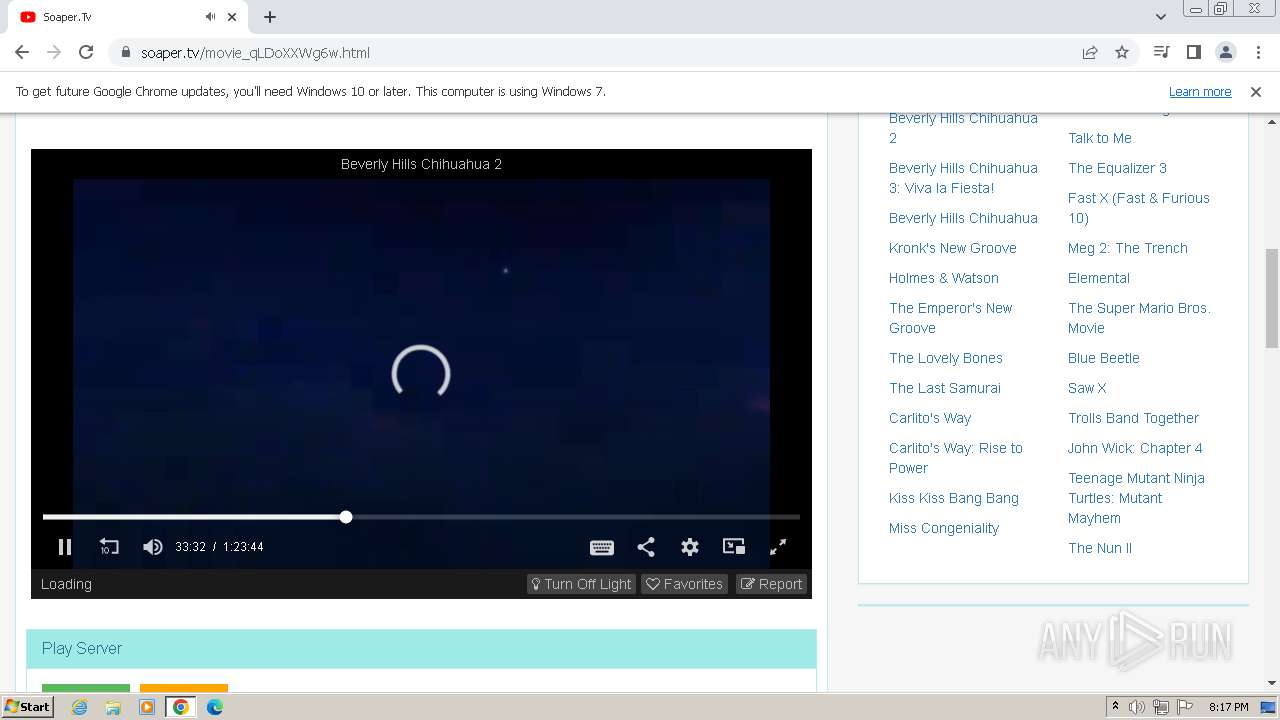Dismiss the Chrome update notification bar

pos(1256,92)
